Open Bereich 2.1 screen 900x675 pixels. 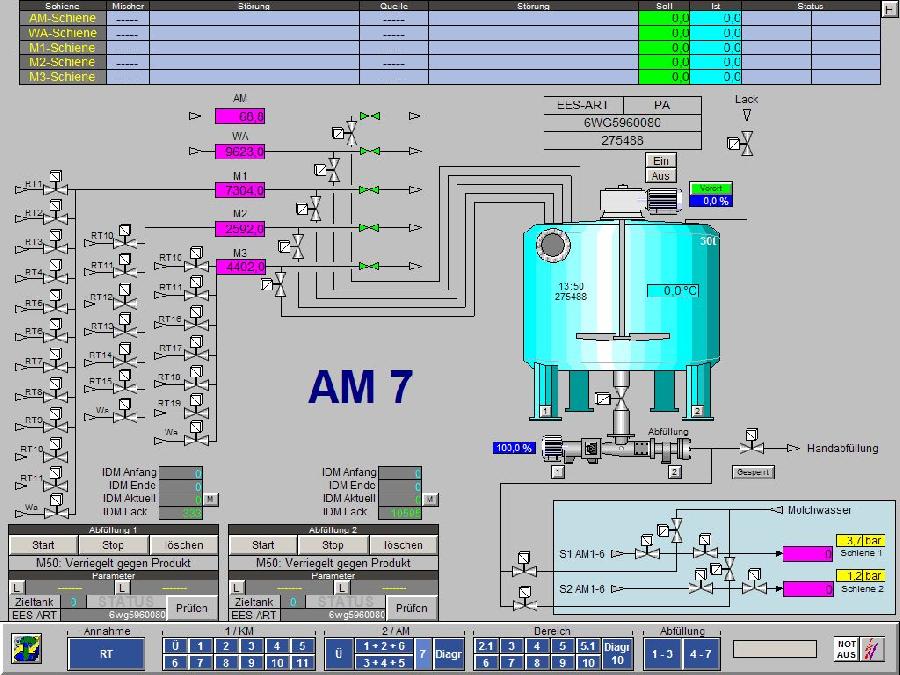tap(486, 646)
